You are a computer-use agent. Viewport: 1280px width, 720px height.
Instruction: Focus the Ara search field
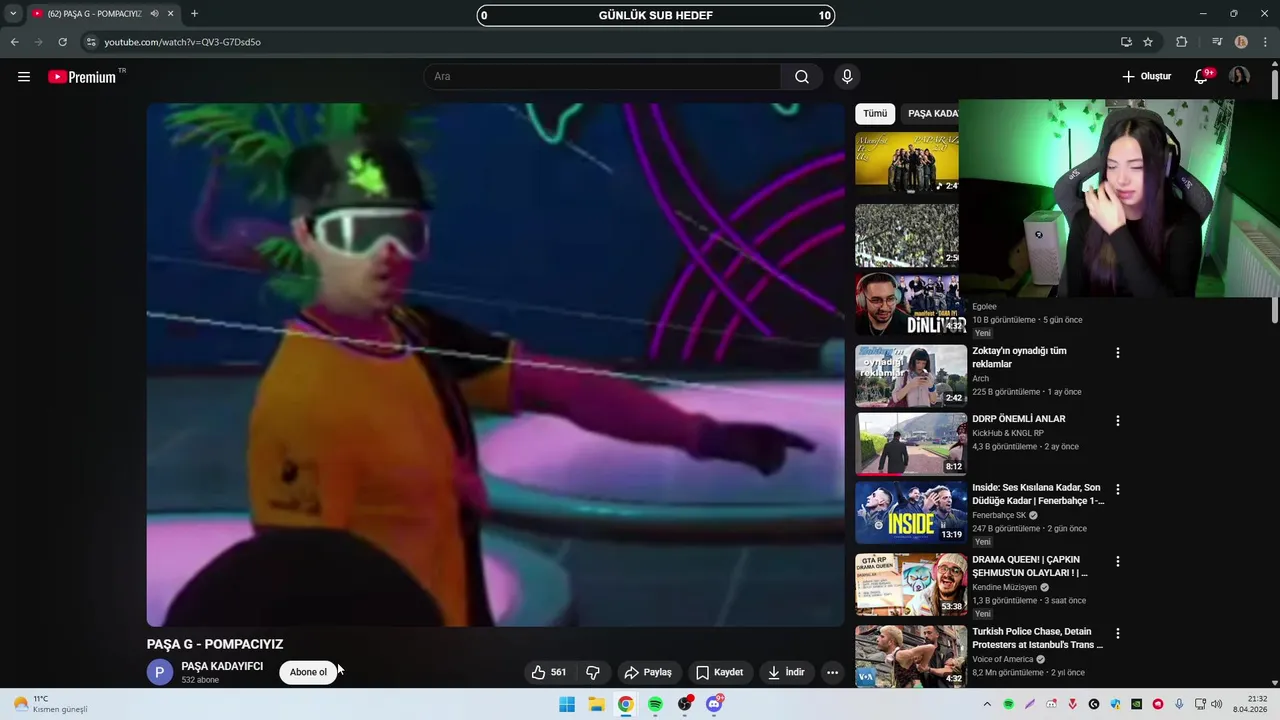pos(603,77)
